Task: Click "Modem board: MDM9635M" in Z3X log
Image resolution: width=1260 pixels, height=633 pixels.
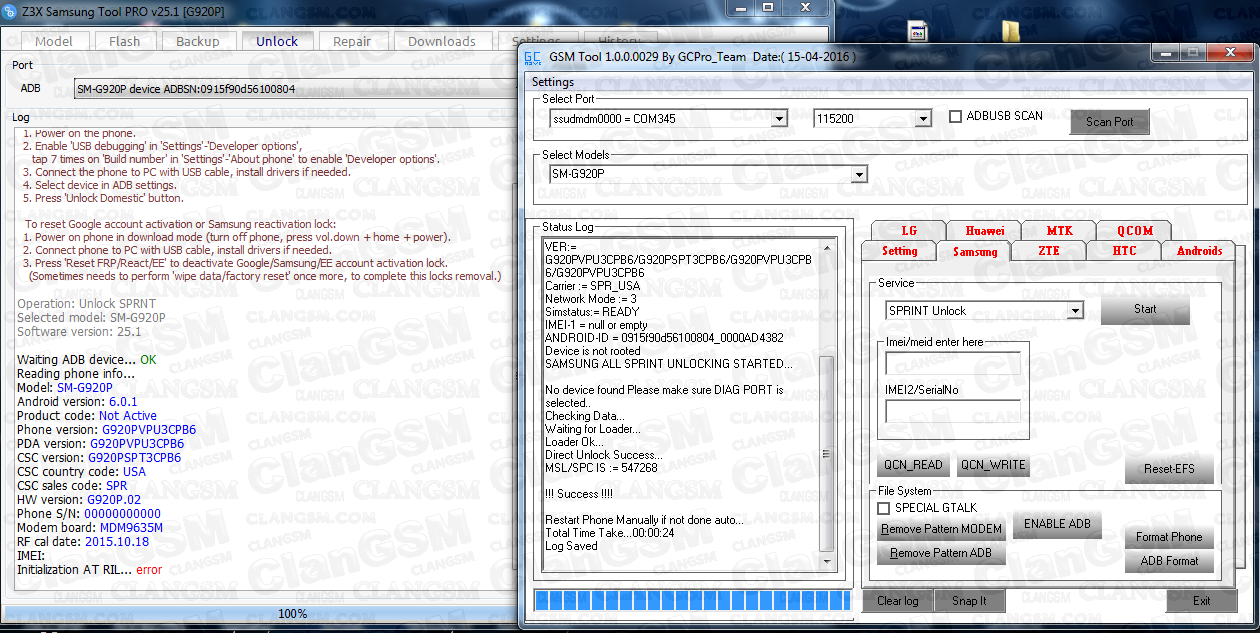Action: click(x=90, y=528)
